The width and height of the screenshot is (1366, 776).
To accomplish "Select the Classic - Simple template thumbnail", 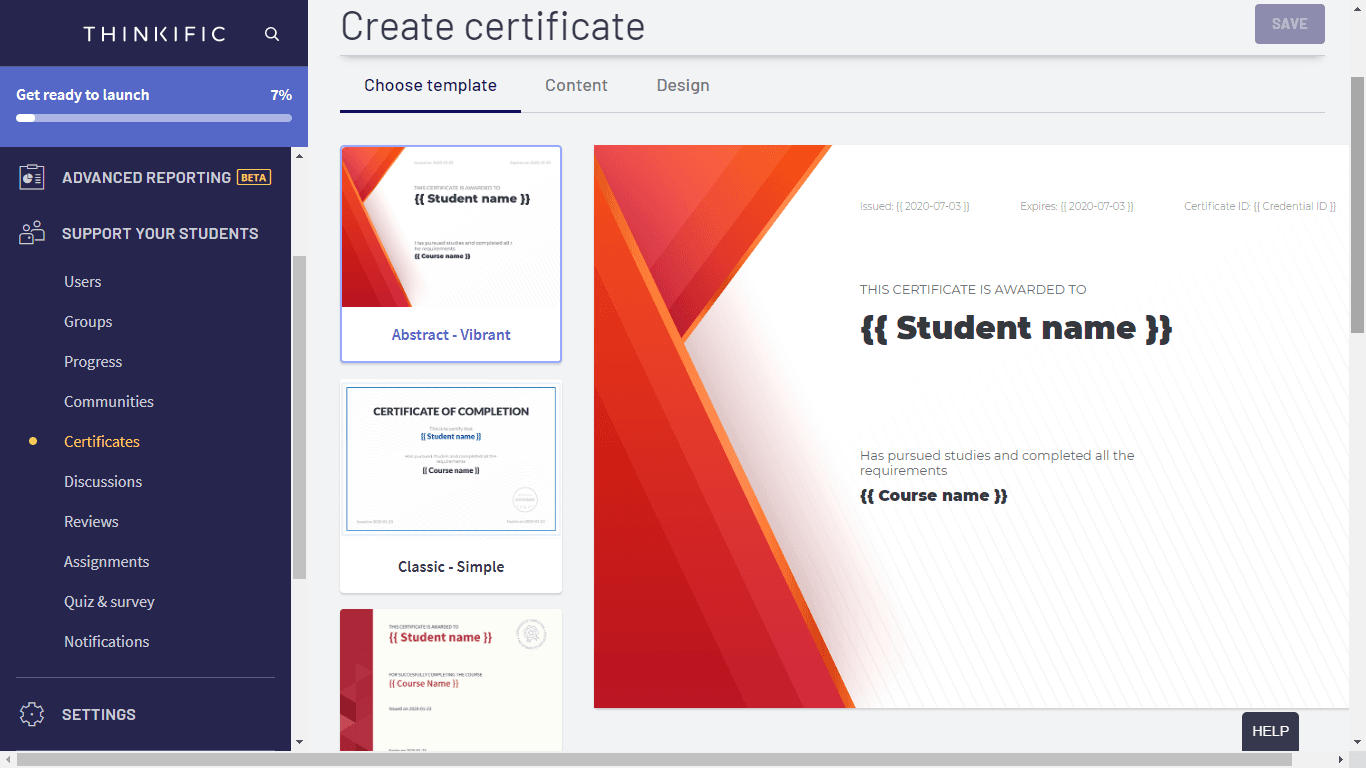I will click(451, 459).
